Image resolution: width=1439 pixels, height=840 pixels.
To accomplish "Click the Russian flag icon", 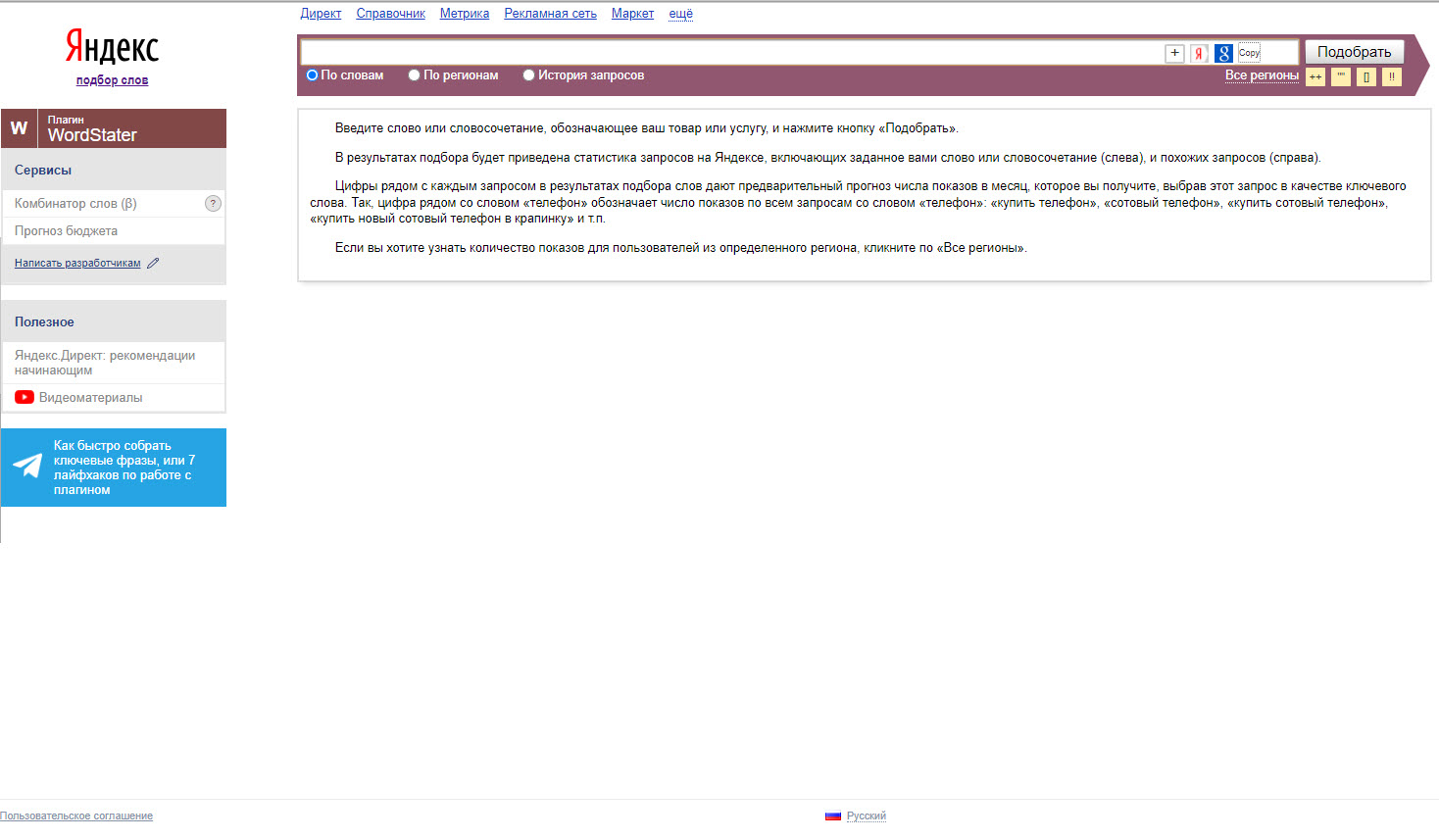I will [833, 815].
